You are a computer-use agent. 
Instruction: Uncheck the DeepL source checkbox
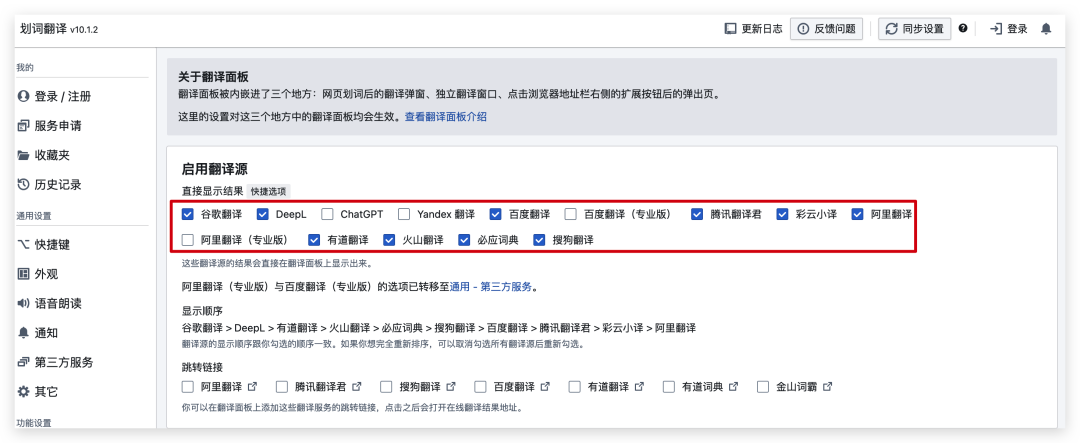pos(262,214)
